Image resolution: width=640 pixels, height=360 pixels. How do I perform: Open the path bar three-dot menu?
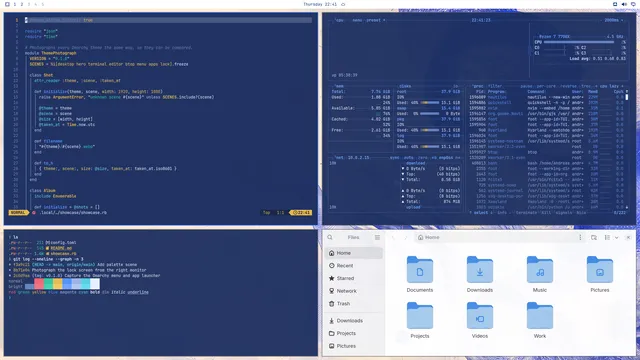point(580,238)
